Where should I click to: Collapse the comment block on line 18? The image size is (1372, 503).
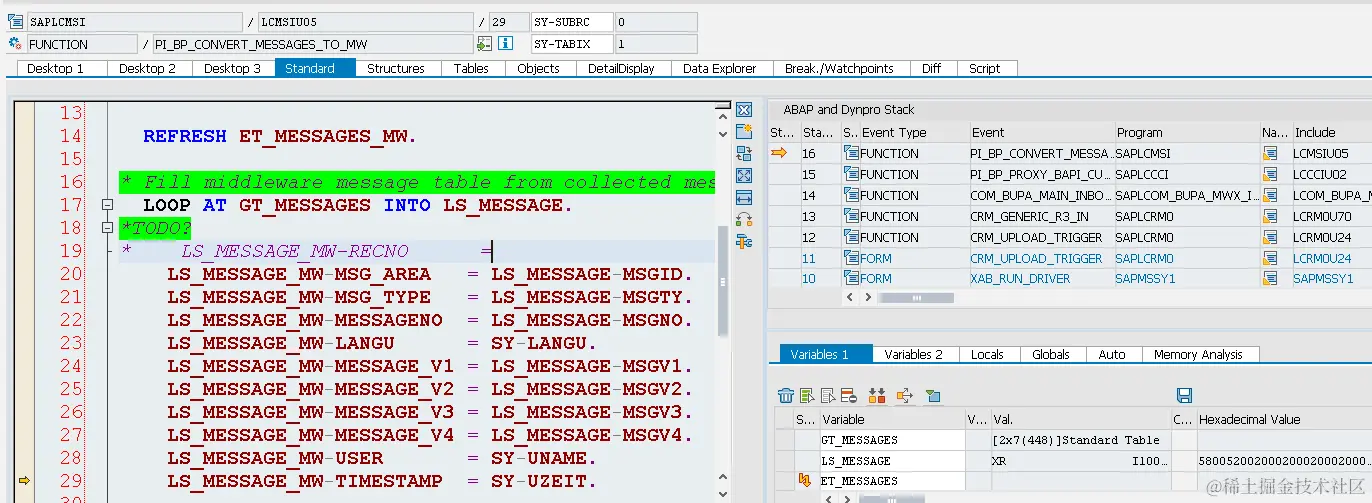coord(107,228)
